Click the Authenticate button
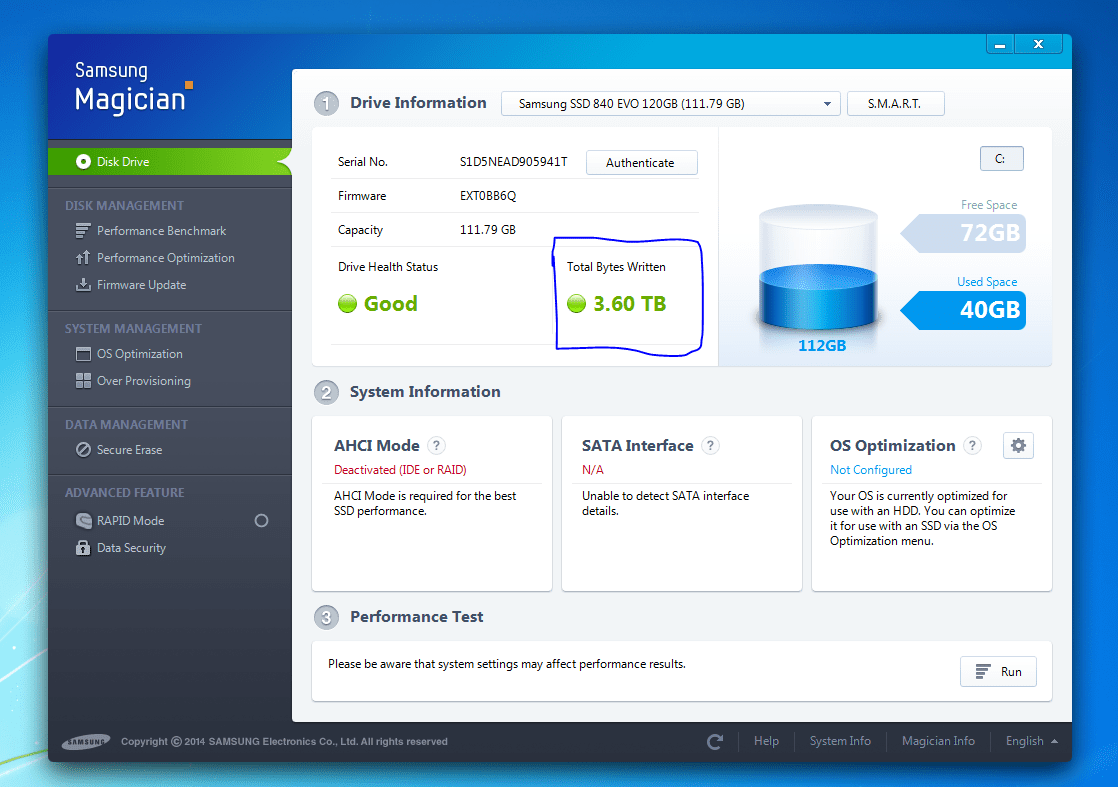 pos(641,163)
